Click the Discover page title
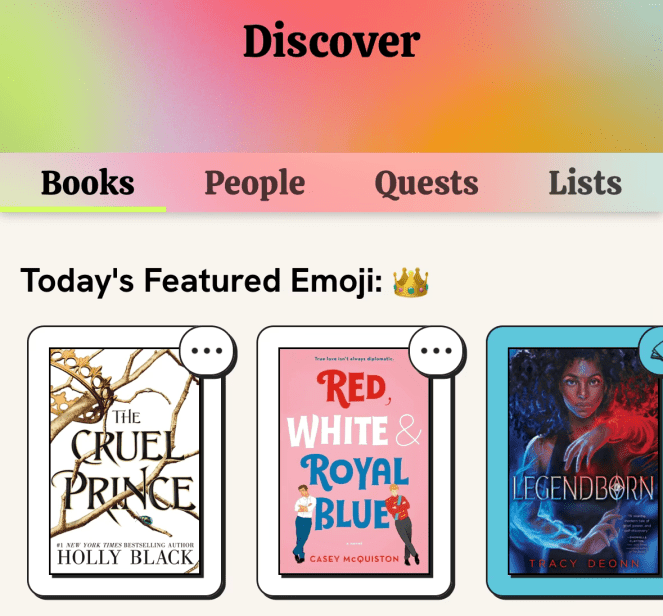The height and width of the screenshot is (616, 663). [332, 41]
